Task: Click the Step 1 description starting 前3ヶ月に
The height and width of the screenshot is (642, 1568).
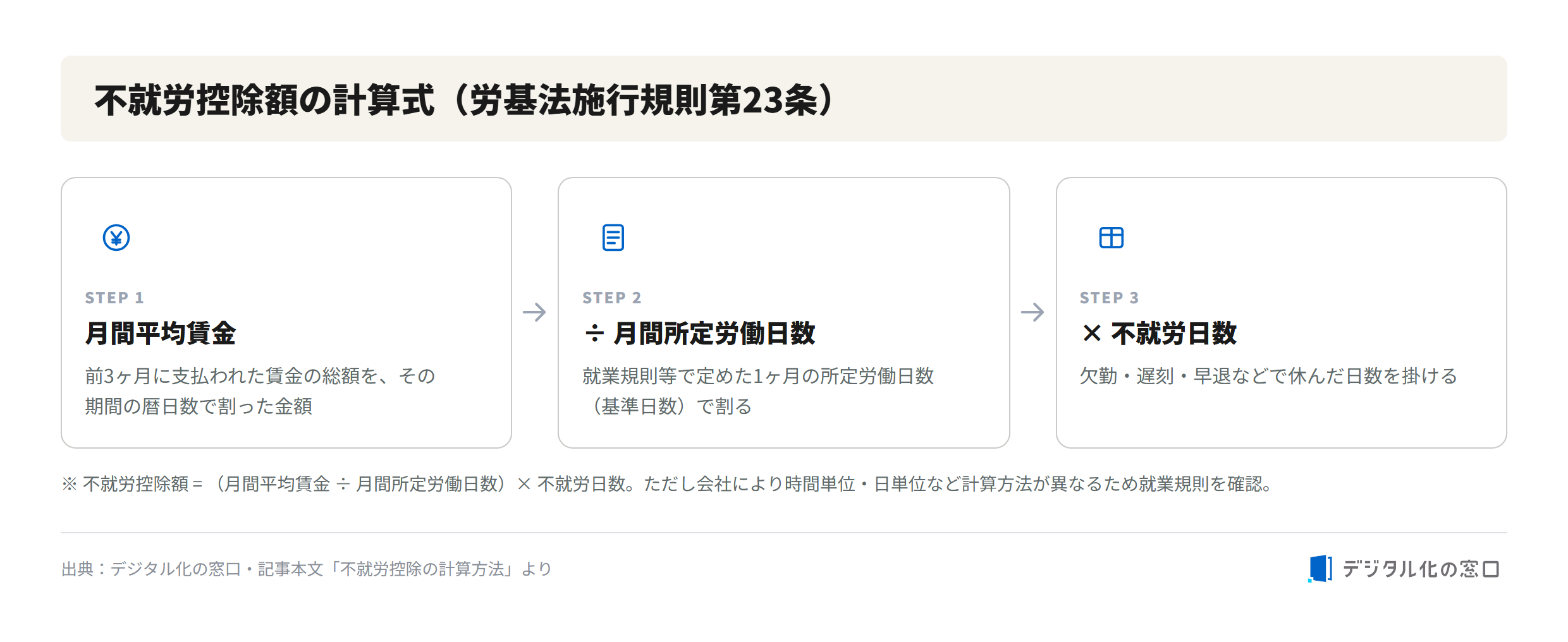Action: (x=260, y=391)
